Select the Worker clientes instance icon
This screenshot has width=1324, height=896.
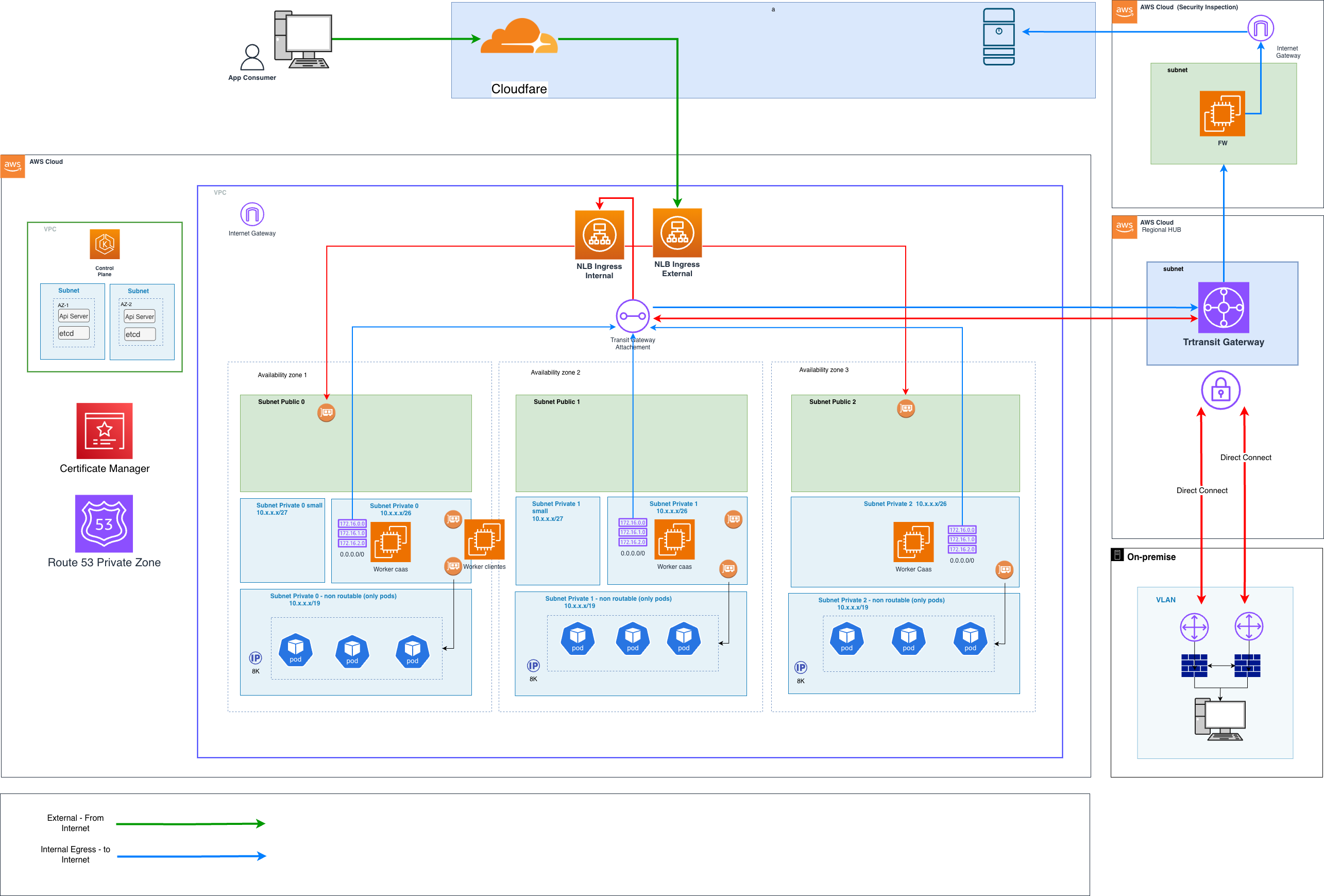tap(484, 539)
